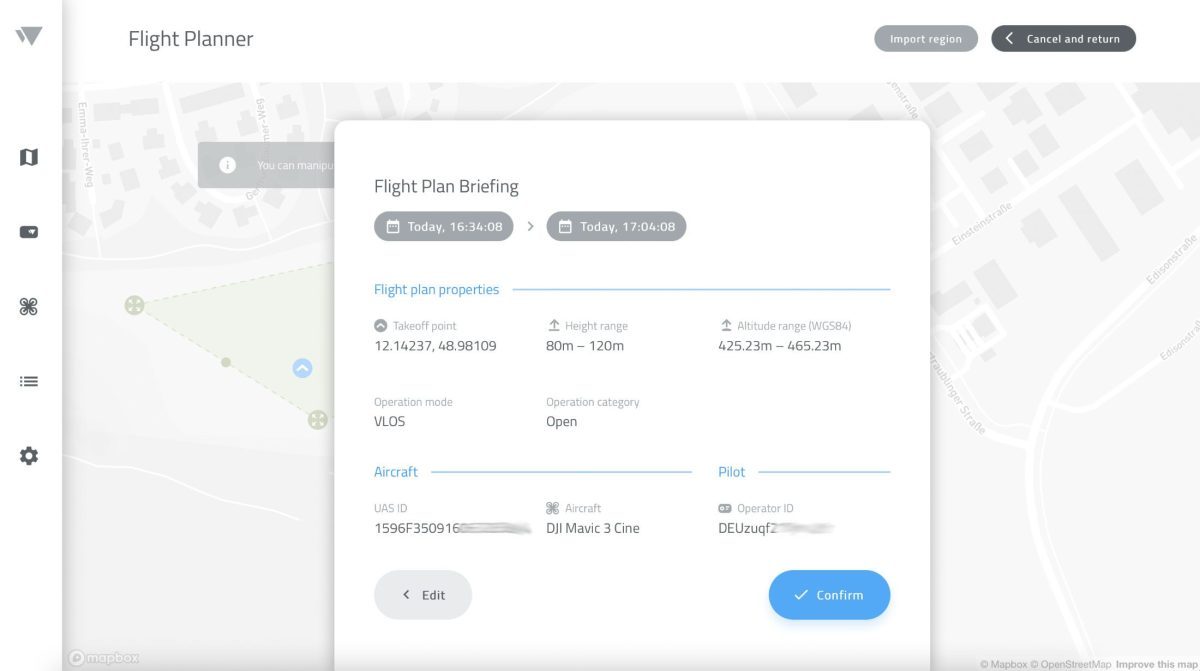Open the flight list sidebar icon

[x=28, y=381]
